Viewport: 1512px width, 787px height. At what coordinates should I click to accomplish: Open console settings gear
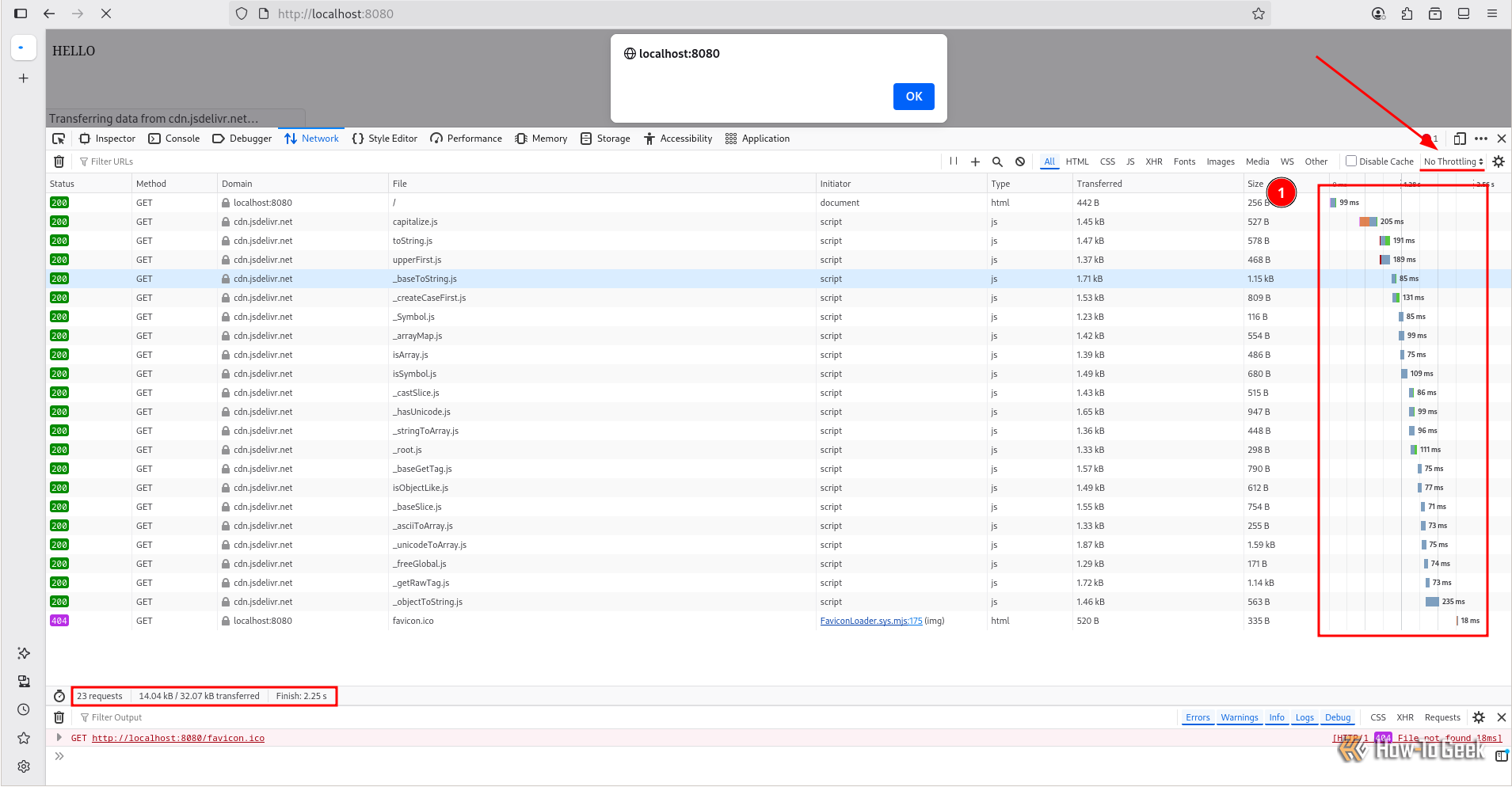click(1479, 717)
